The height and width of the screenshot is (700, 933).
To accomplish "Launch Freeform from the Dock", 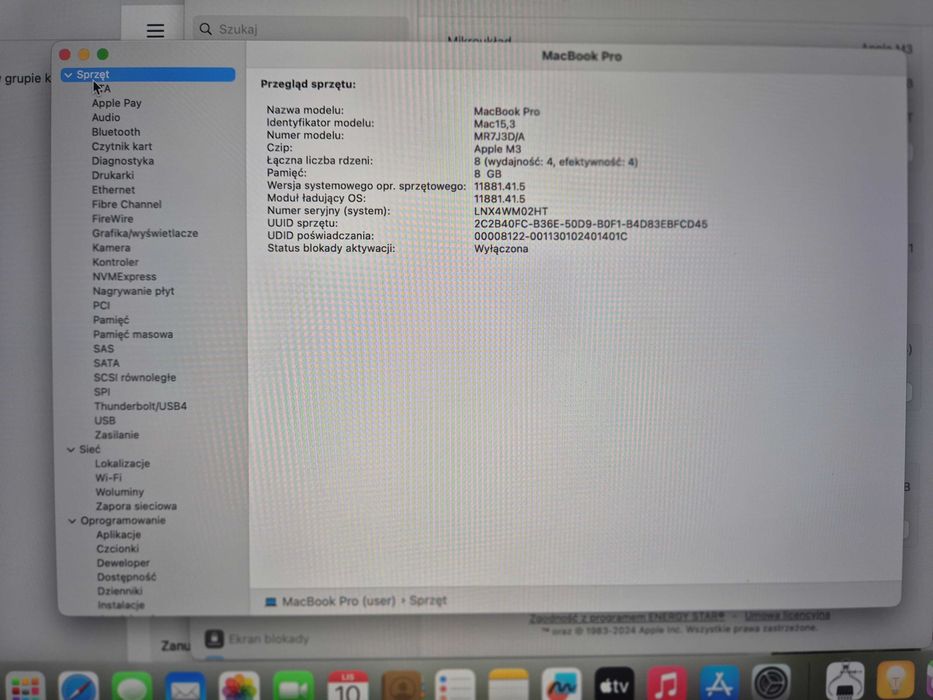I will pos(561,685).
